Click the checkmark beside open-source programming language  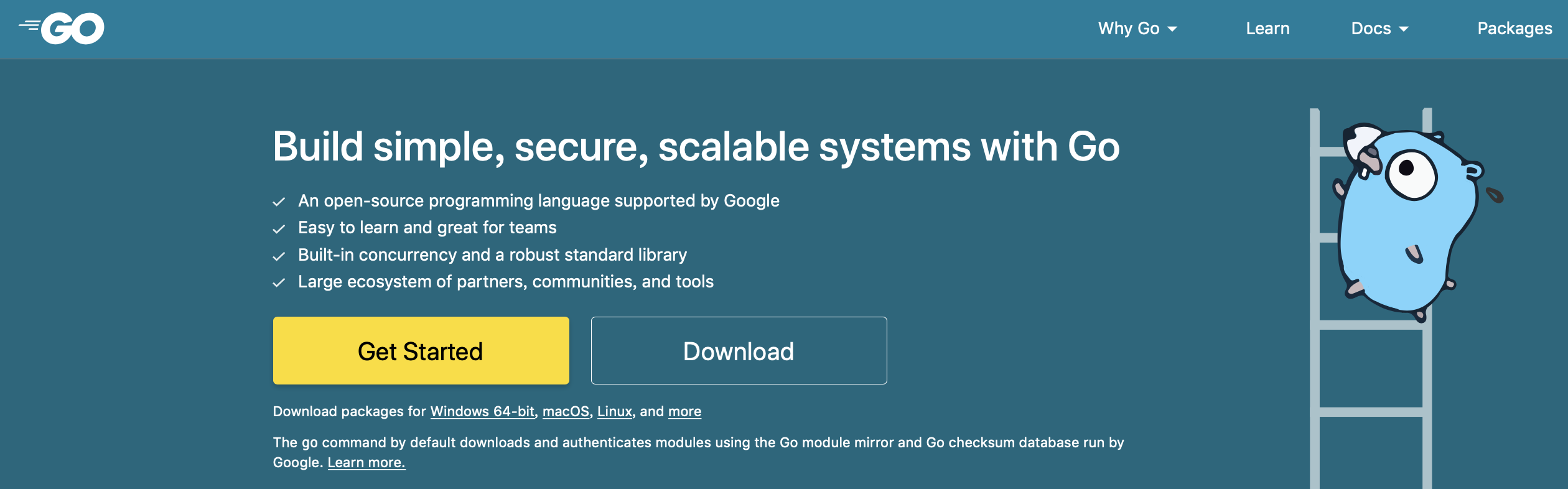pyautogui.click(x=279, y=202)
